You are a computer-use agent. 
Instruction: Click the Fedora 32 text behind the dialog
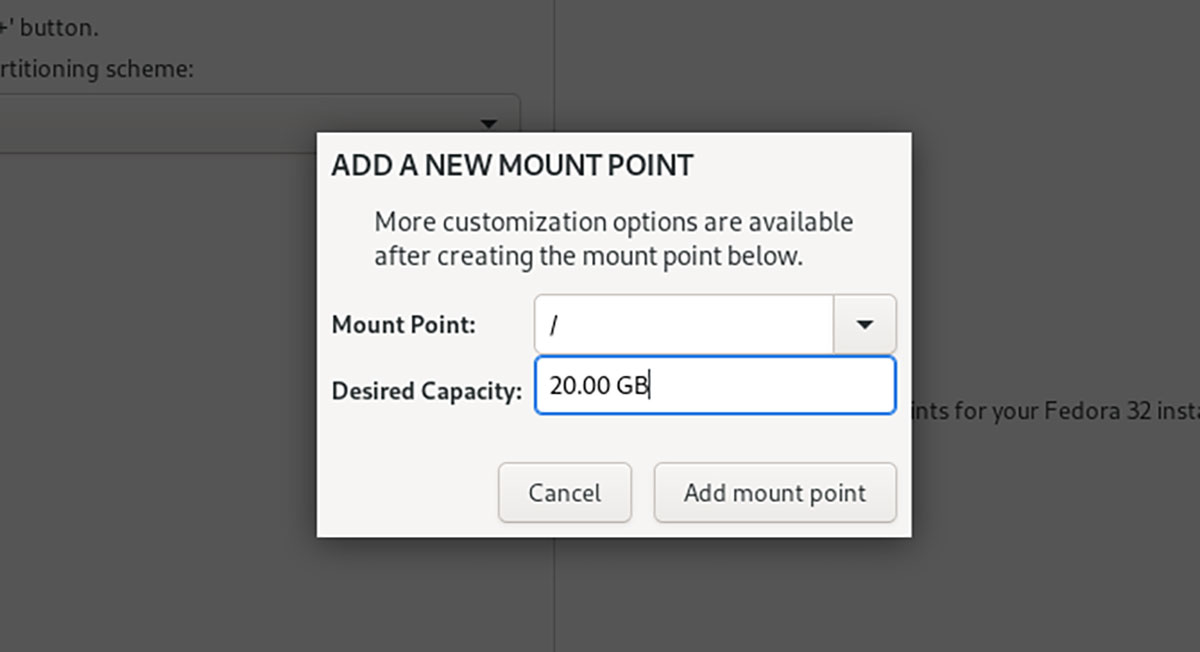click(x=1060, y=410)
